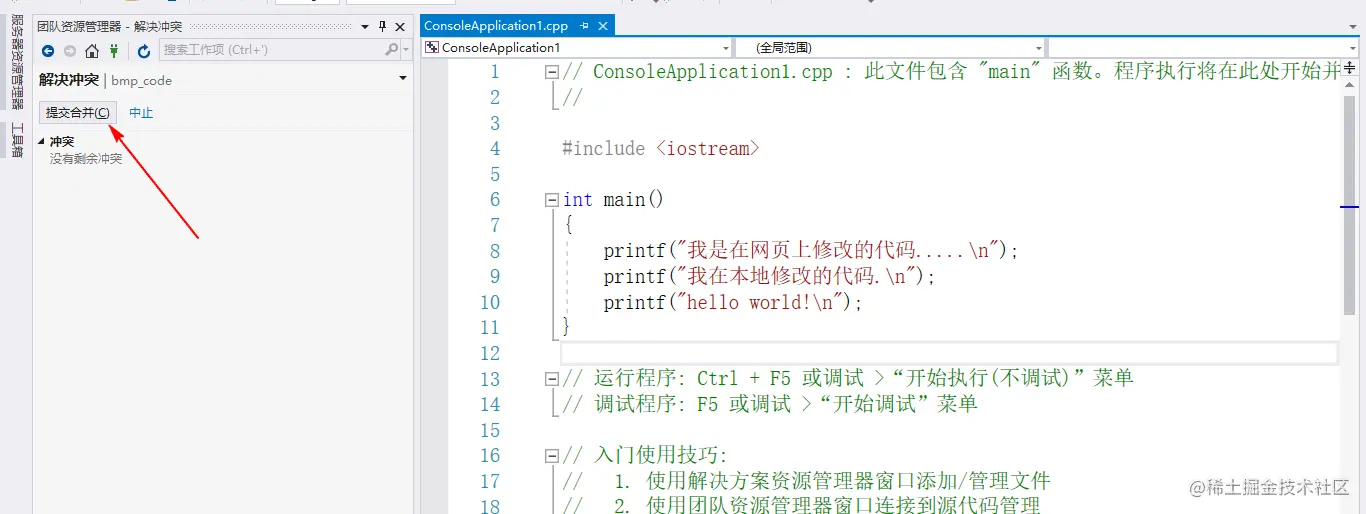Click the green plug connection icon
The height and width of the screenshot is (514, 1366).
pyautogui.click(x=115, y=50)
